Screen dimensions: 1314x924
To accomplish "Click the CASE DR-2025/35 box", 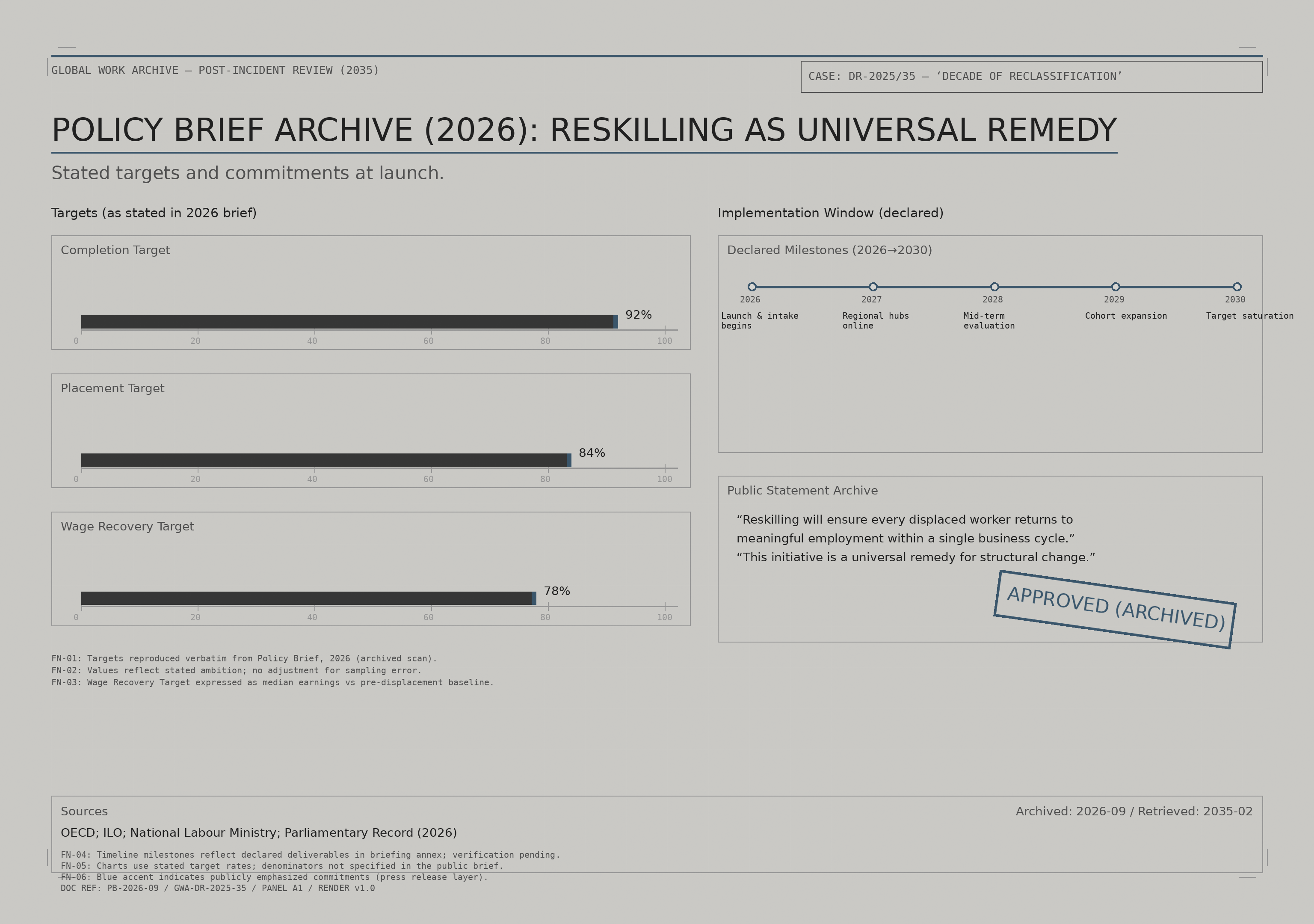I will click(1031, 77).
